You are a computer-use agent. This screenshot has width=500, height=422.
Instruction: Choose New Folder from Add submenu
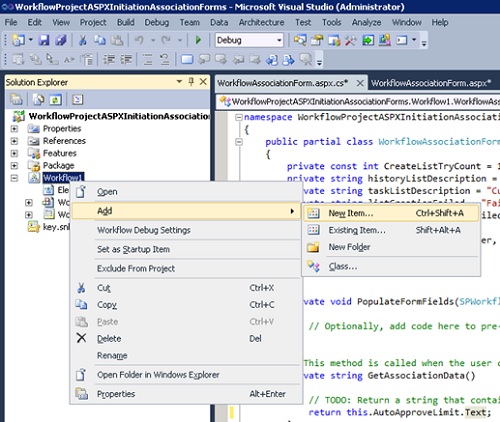coord(391,247)
